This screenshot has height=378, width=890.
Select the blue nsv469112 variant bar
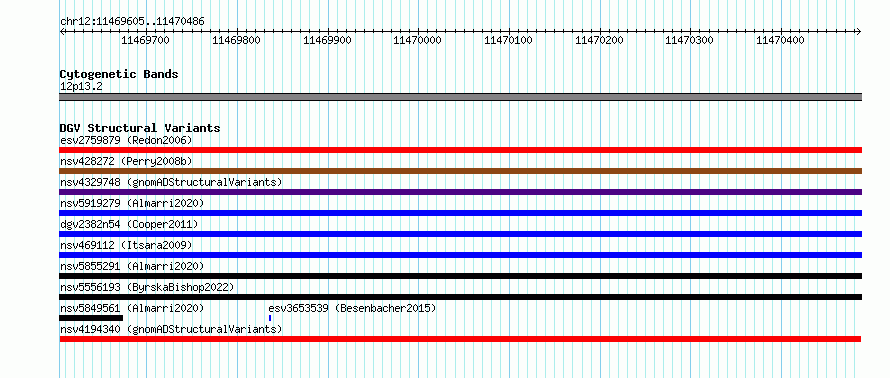tap(460, 255)
